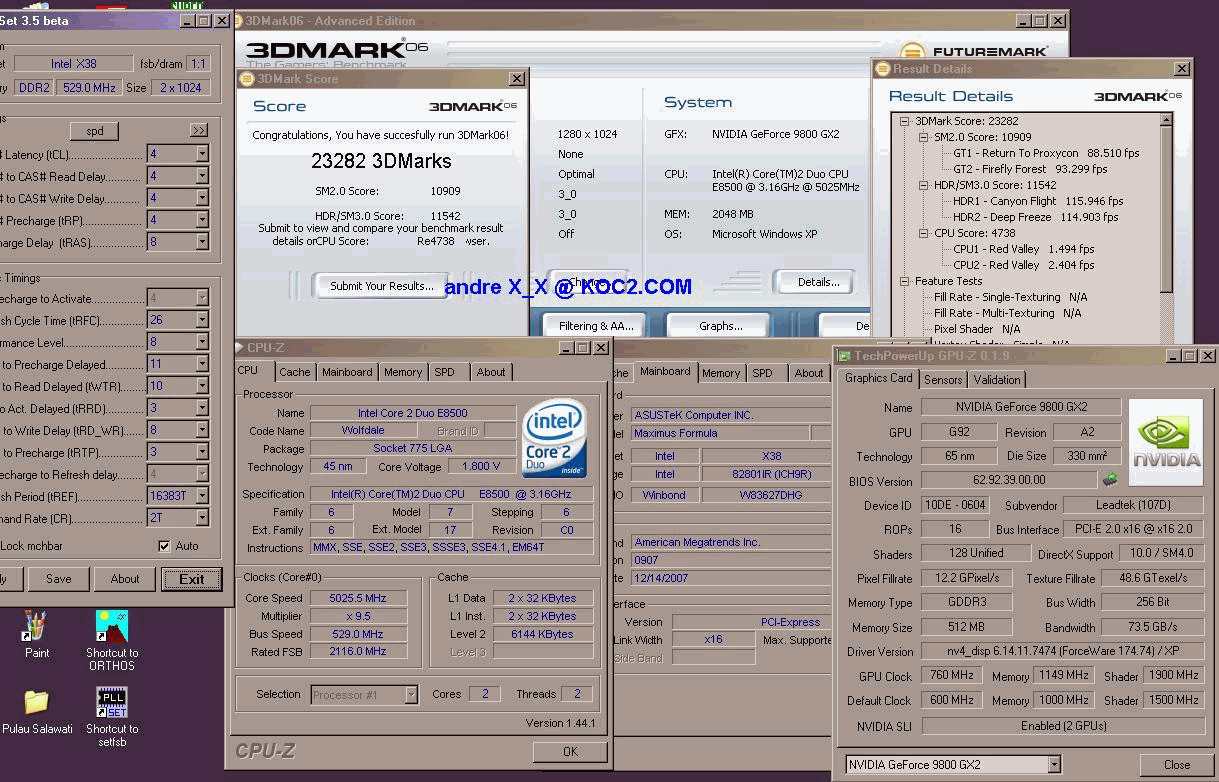Open the CAS Latency (tCL) dropdown
Image resolution: width=1219 pixels, height=782 pixels.
point(202,154)
